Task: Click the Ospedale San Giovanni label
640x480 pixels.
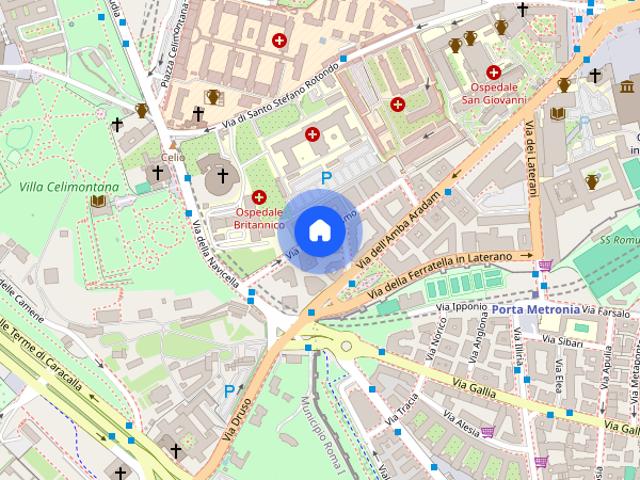Action: 494,93
